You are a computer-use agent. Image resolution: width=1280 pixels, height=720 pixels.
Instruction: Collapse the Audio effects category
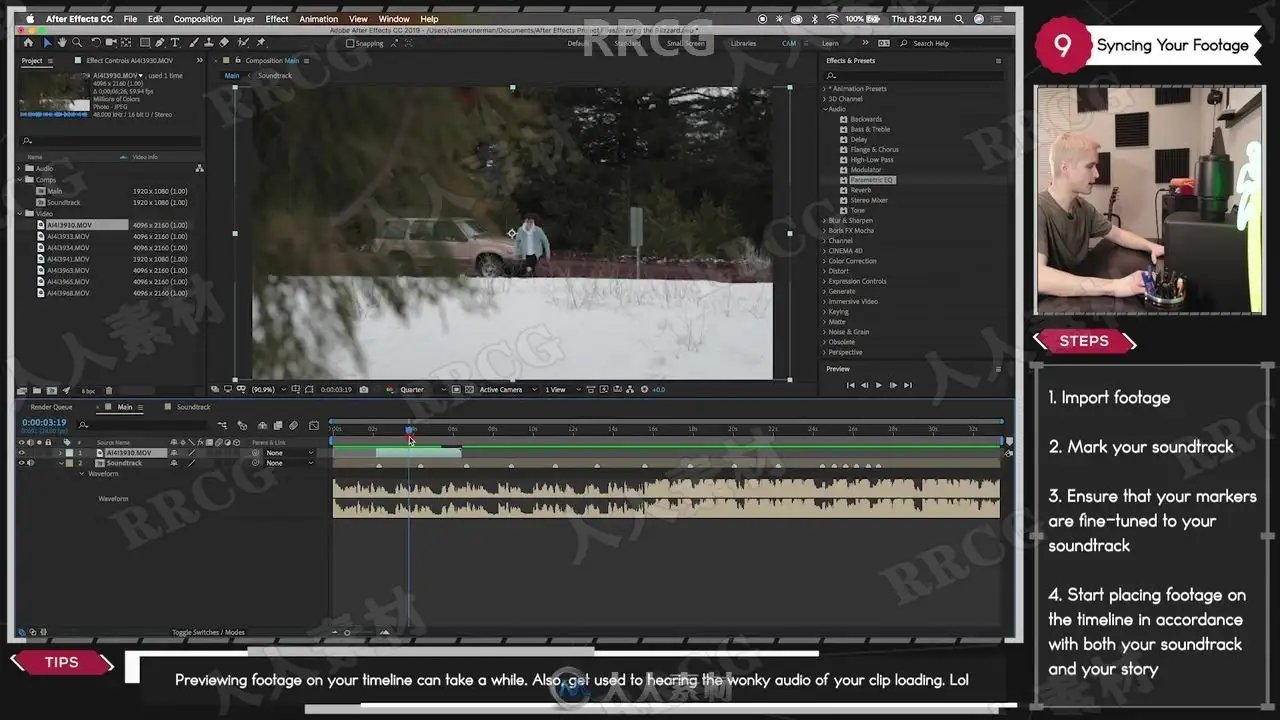[x=825, y=109]
